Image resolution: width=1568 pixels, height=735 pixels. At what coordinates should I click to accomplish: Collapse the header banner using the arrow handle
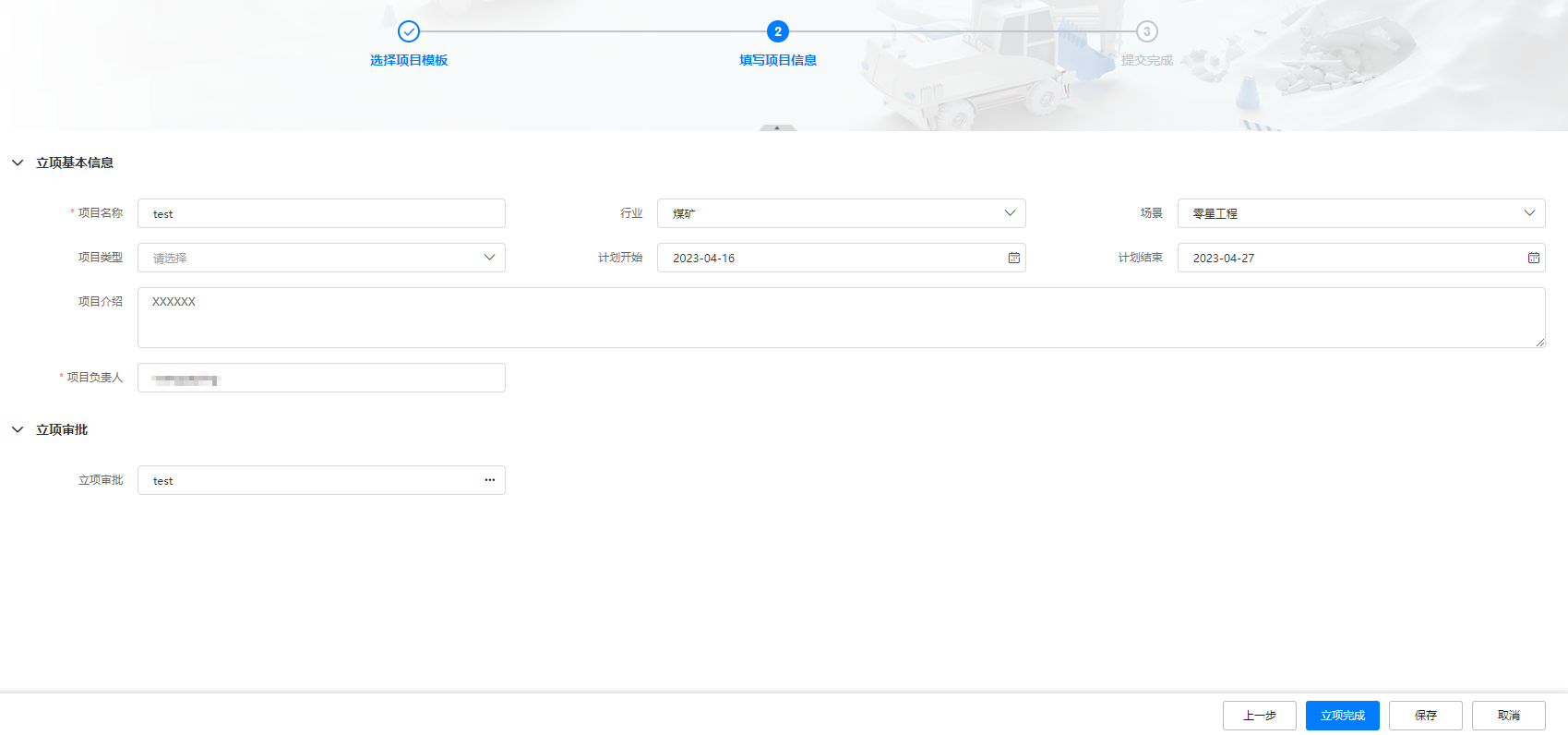click(x=777, y=127)
